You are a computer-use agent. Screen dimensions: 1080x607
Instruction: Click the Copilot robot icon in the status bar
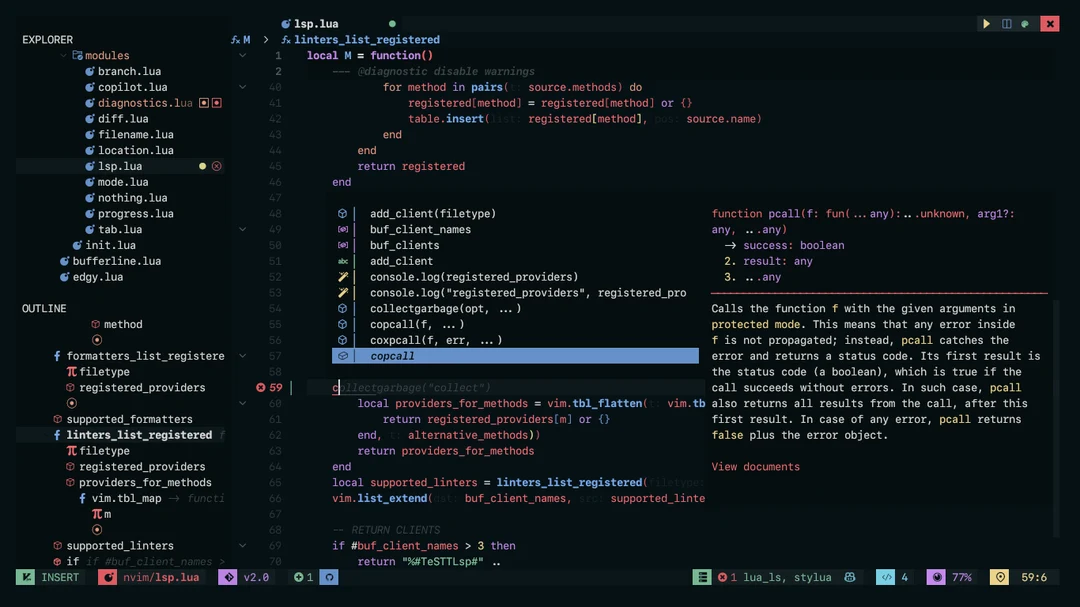point(850,577)
